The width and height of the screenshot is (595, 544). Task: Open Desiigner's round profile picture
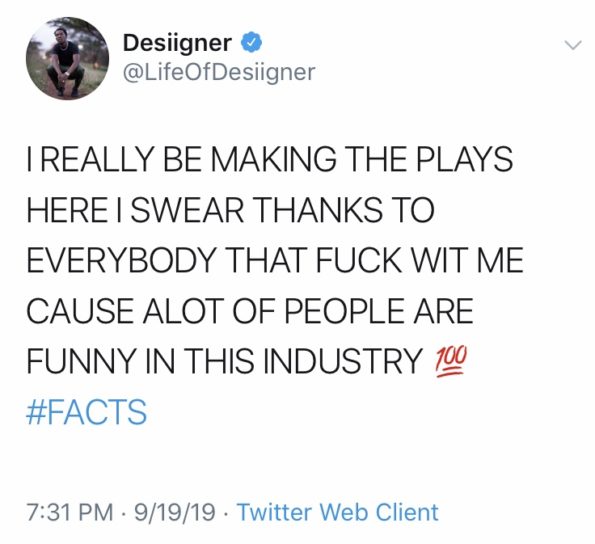coord(67,58)
